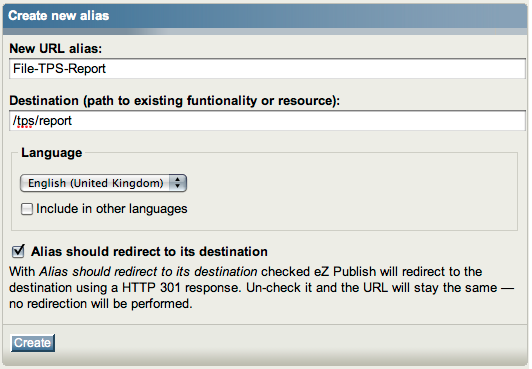Click the red-underlined 'tps' word in Destination field
The width and height of the screenshot is (532, 369).
[25, 121]
